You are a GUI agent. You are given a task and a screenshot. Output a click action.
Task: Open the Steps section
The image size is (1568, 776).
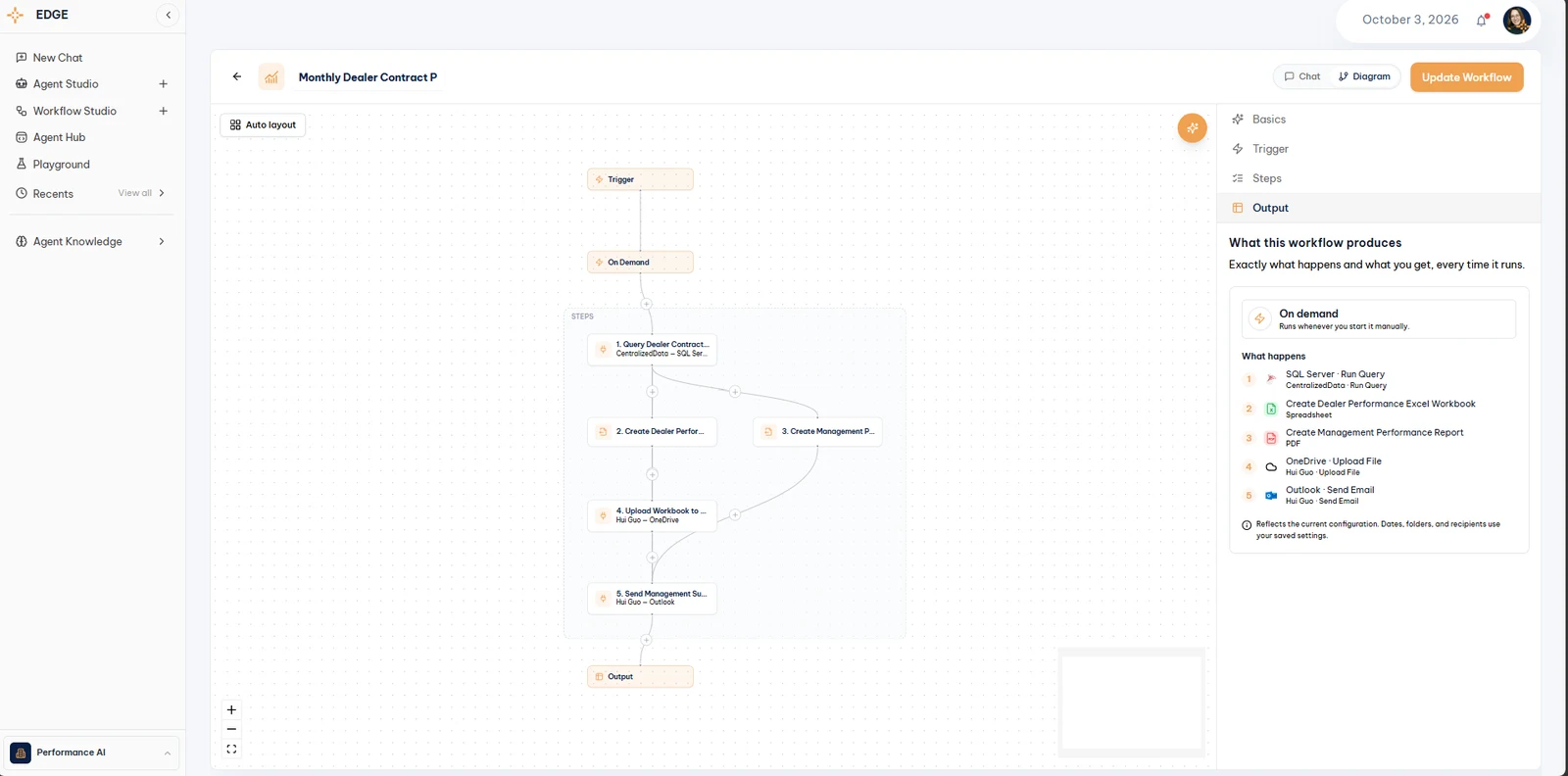click(1378, 178)
